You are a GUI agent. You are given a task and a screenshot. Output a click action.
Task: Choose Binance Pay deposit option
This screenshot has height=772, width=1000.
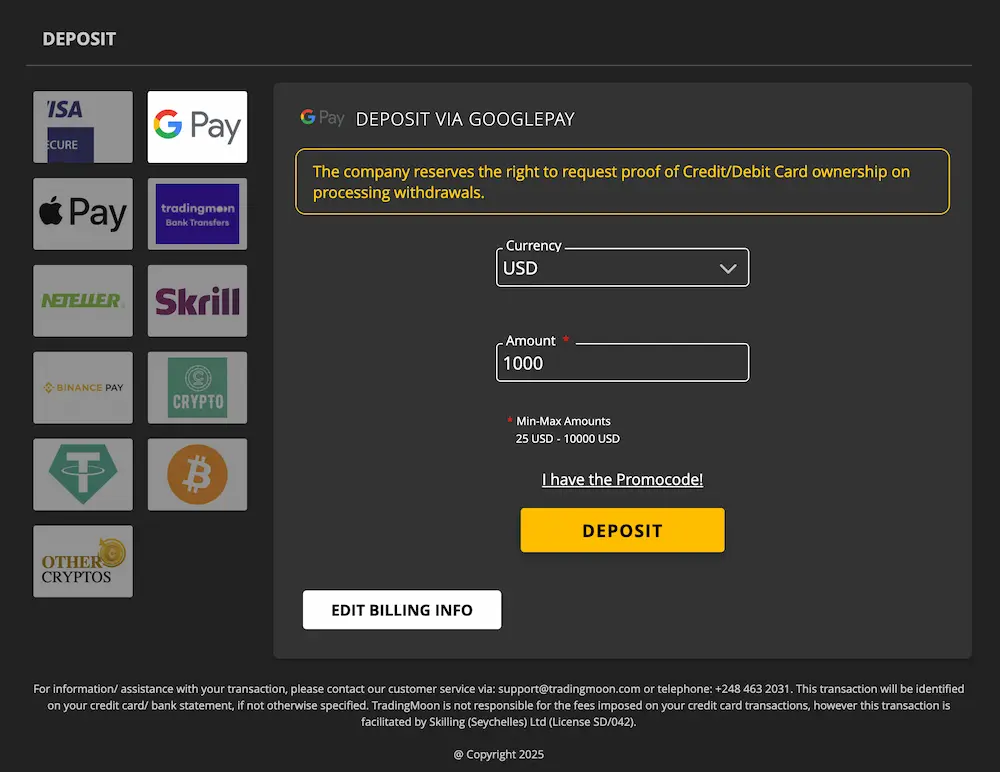[83, 388]
